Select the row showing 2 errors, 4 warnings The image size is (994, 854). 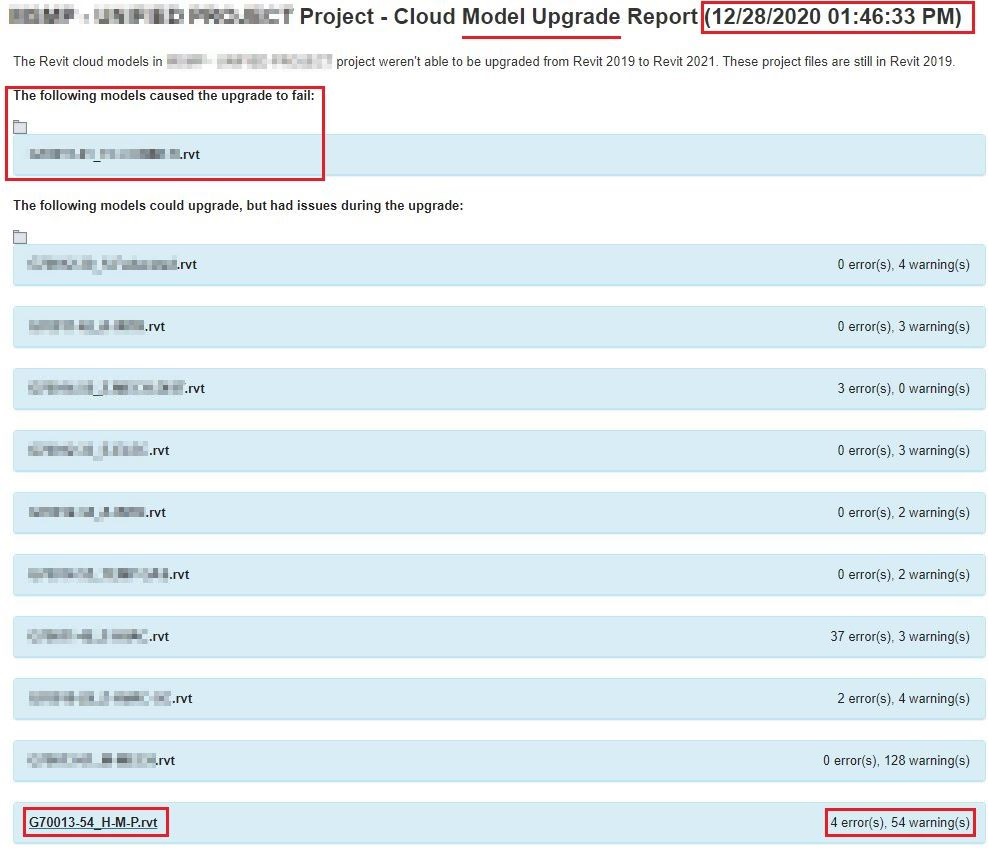pos(497,698)
